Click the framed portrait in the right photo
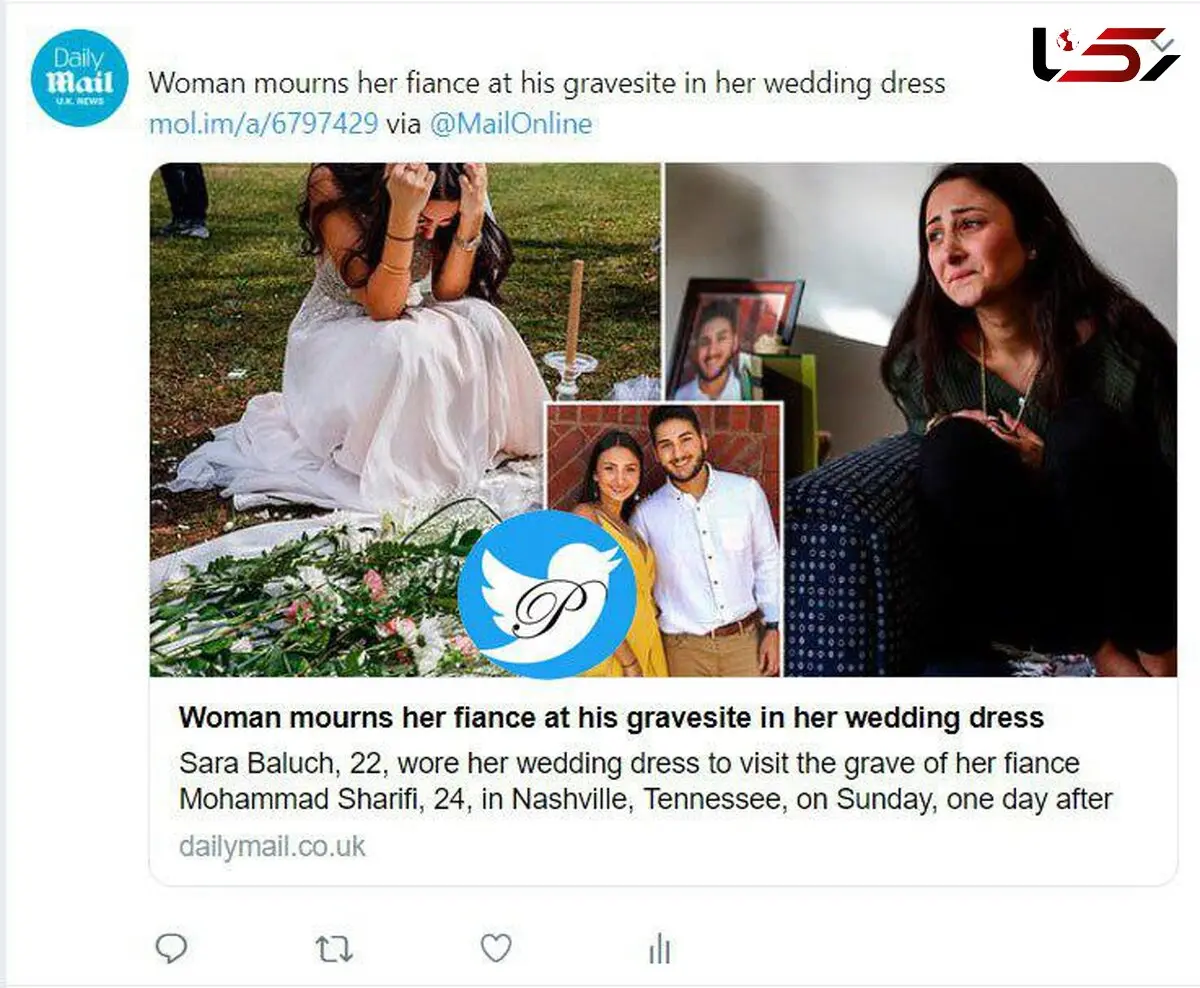The width and height of the screenshot is (1200, 988). point(735,340)
